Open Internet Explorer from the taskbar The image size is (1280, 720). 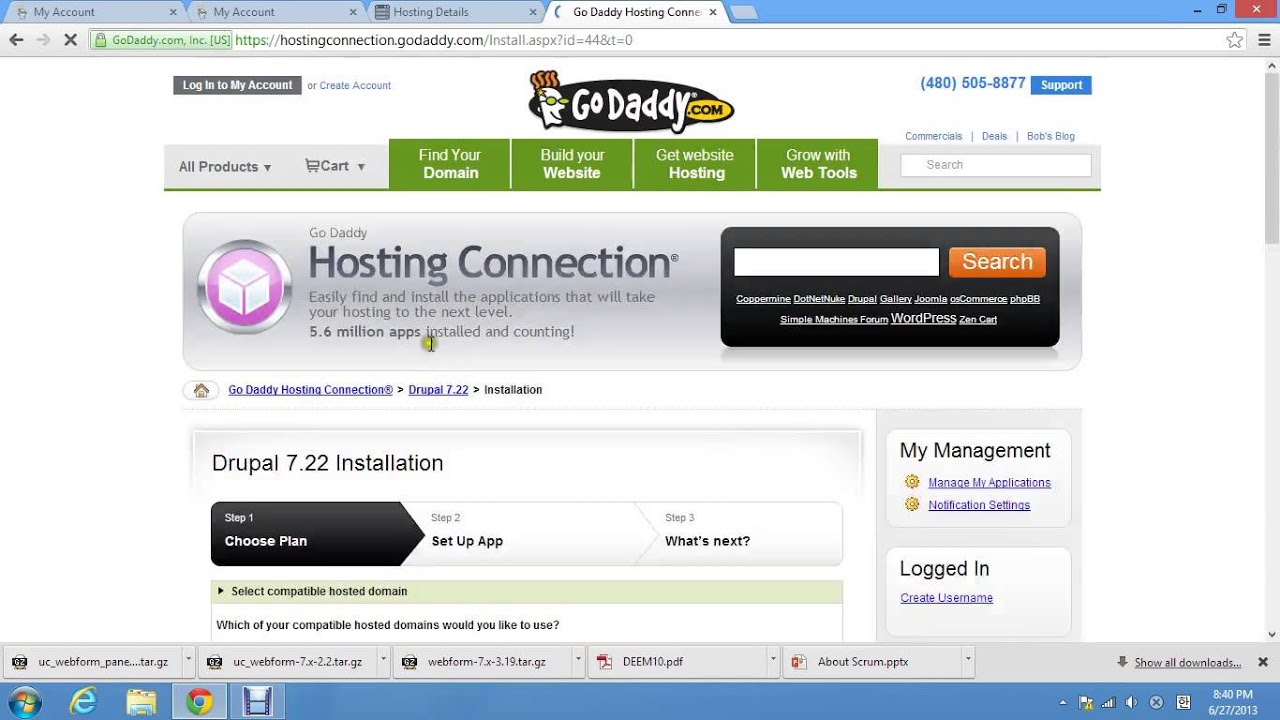pyautogui.click(x=82, y=702)
